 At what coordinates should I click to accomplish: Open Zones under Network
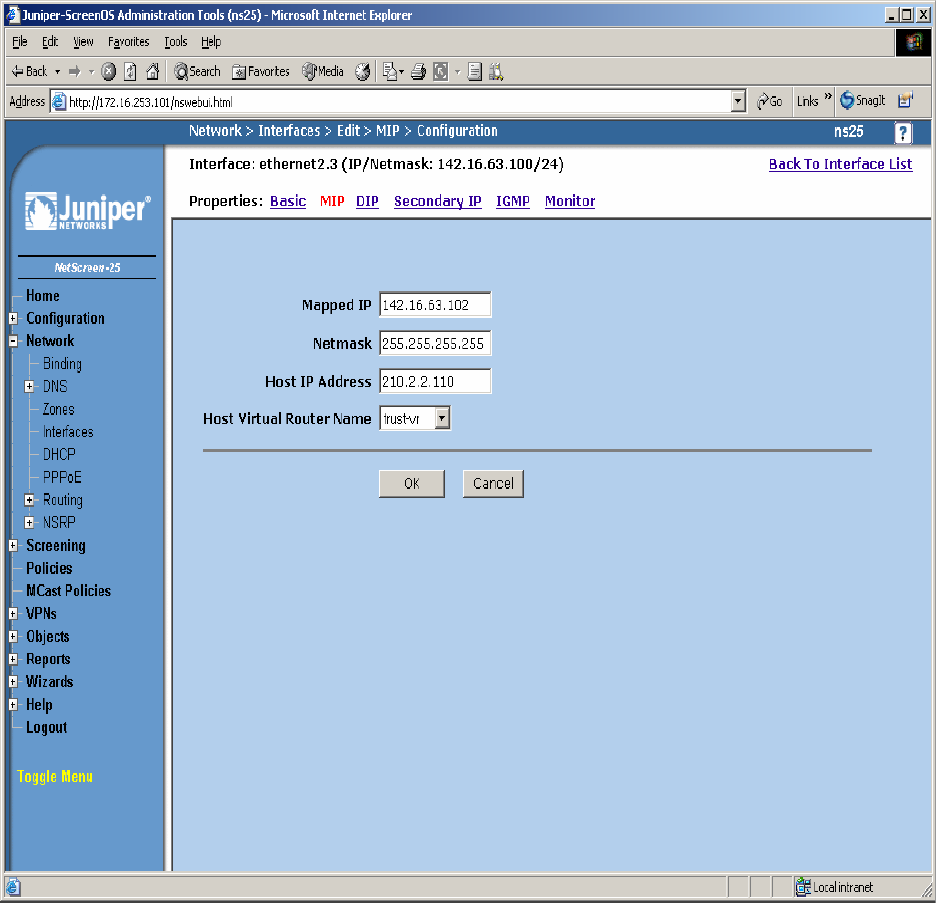click(58, 409)
